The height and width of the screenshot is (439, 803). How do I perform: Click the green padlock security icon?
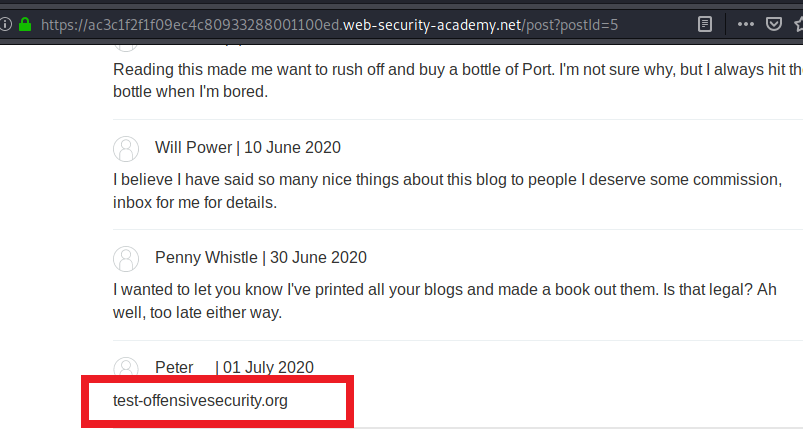coord(25,24)
